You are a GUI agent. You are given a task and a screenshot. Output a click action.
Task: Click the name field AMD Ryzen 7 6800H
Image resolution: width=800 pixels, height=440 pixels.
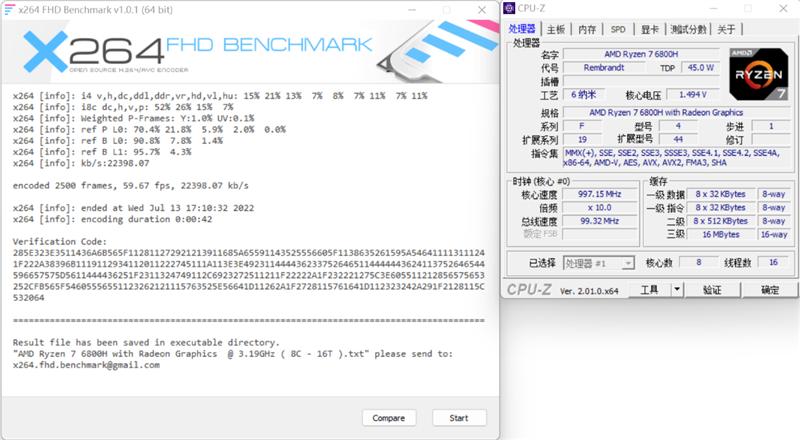click(x=641, y=54)
